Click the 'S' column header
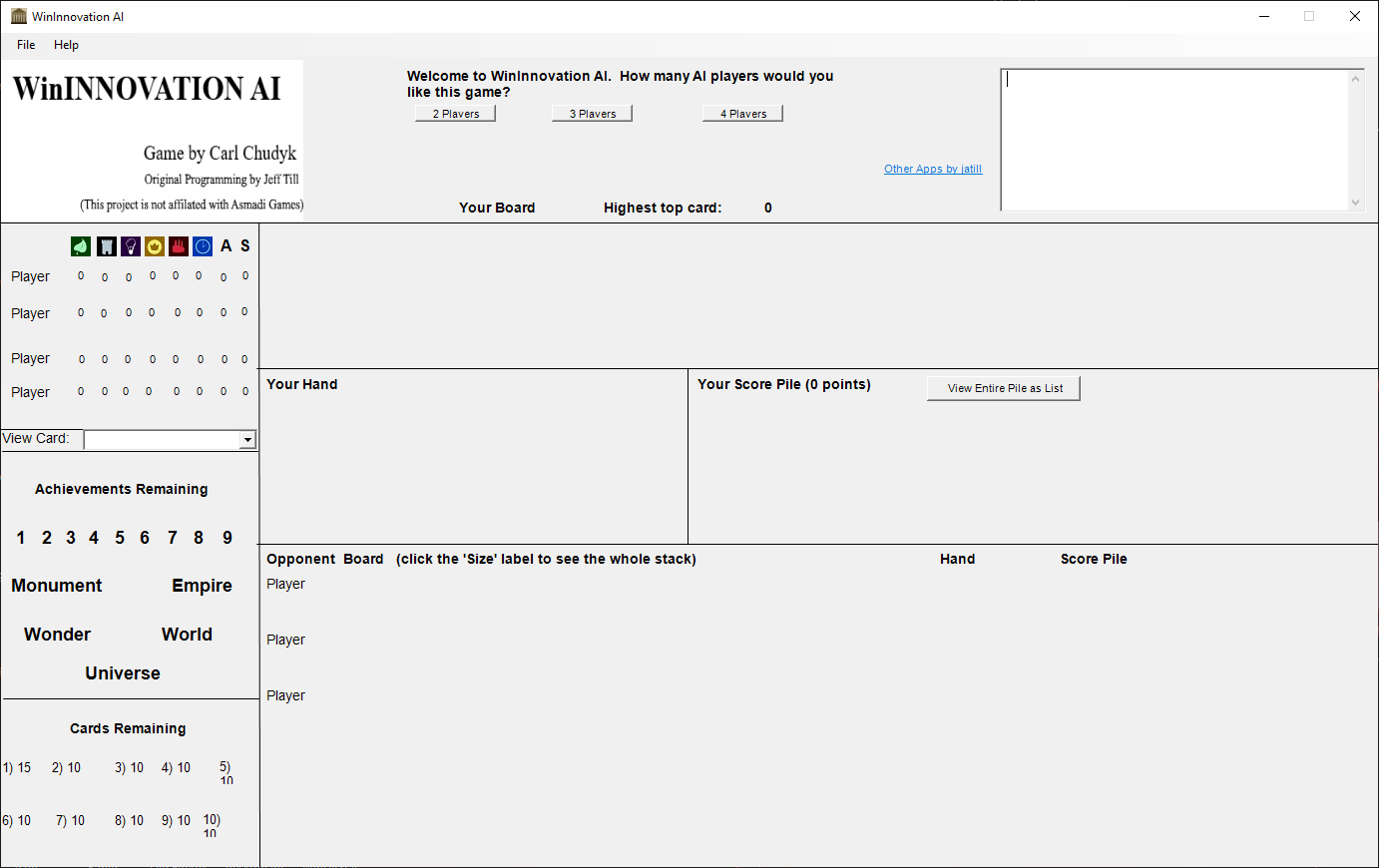1379x868 pixels. [x=245, y=245]
